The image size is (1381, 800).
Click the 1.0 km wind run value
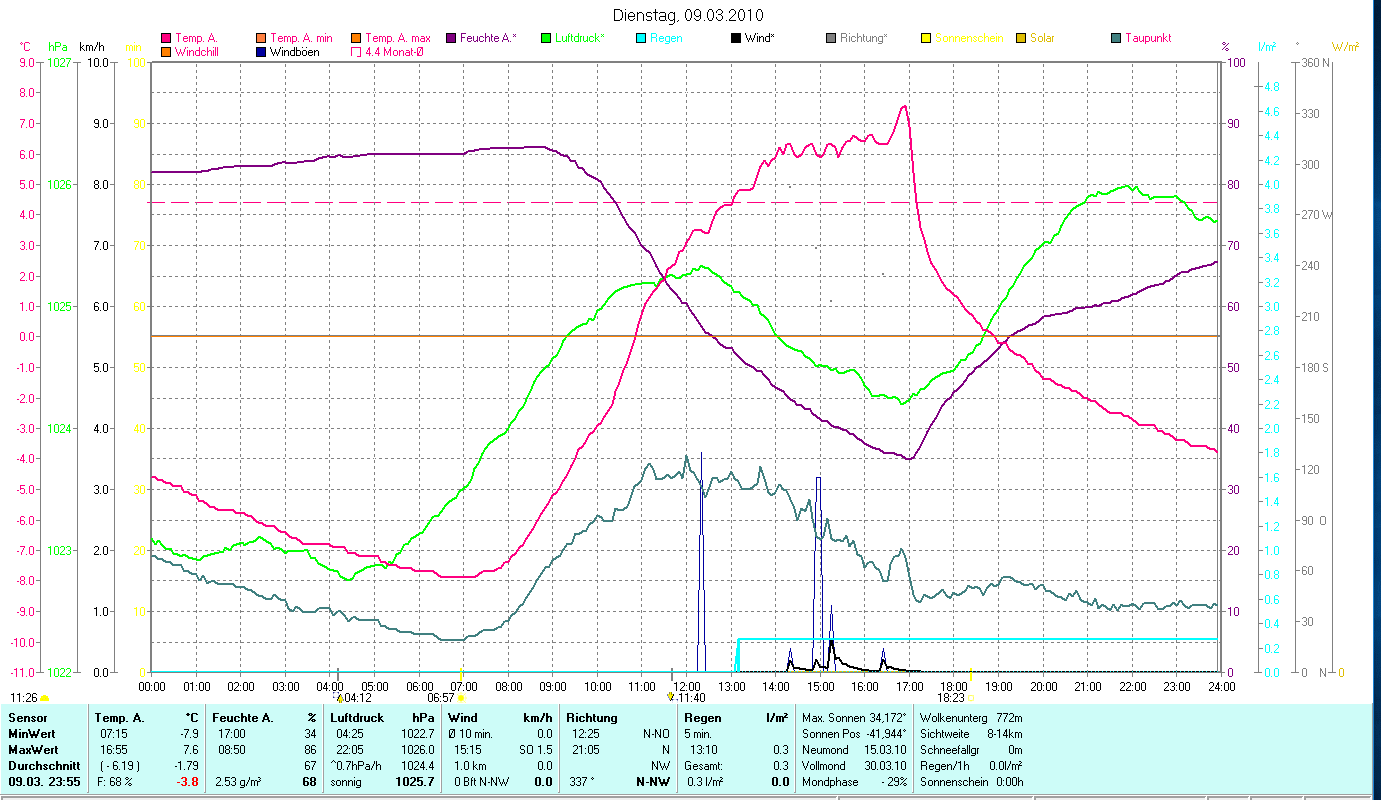tap(472, 766)
